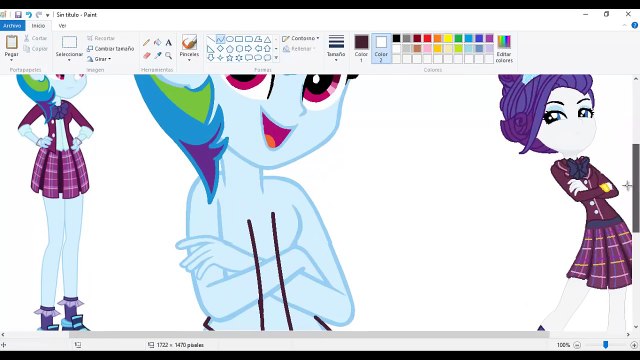Image resolution: width=640 pixels, height=360 pixels.
Task: Open Cambiar tamaño dialog
Action: 110,49
